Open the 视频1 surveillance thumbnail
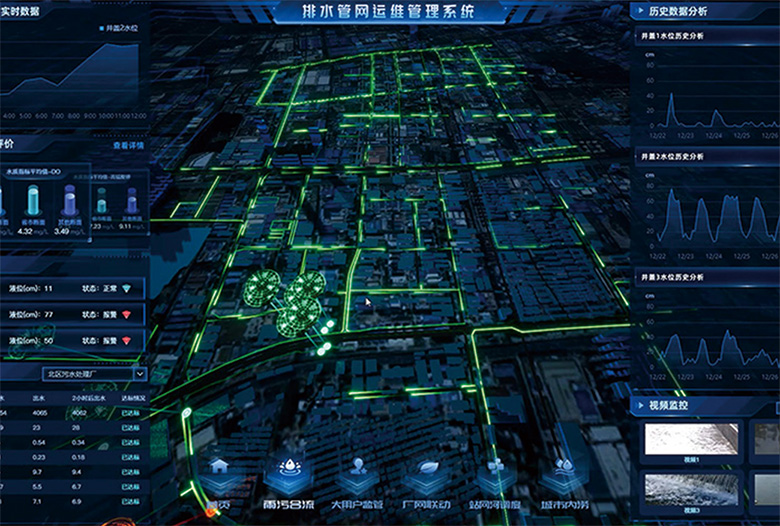780x526 pixels. (690, 442)
